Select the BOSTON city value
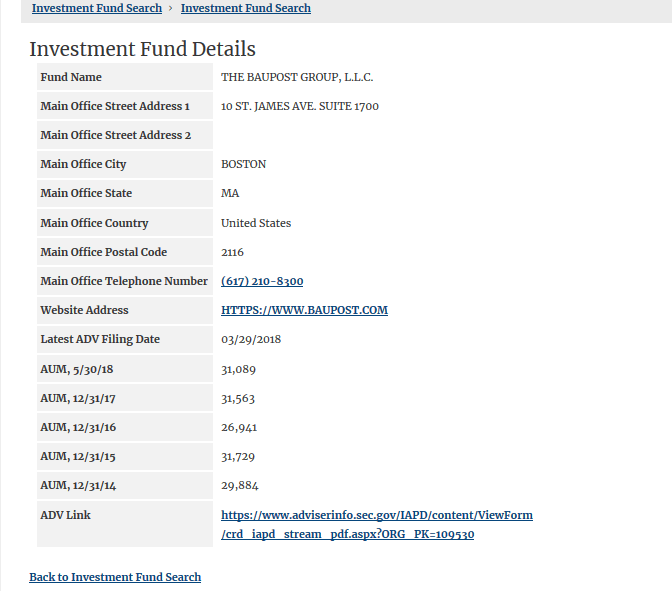This screenshot has height=591, width=672. 243,164
